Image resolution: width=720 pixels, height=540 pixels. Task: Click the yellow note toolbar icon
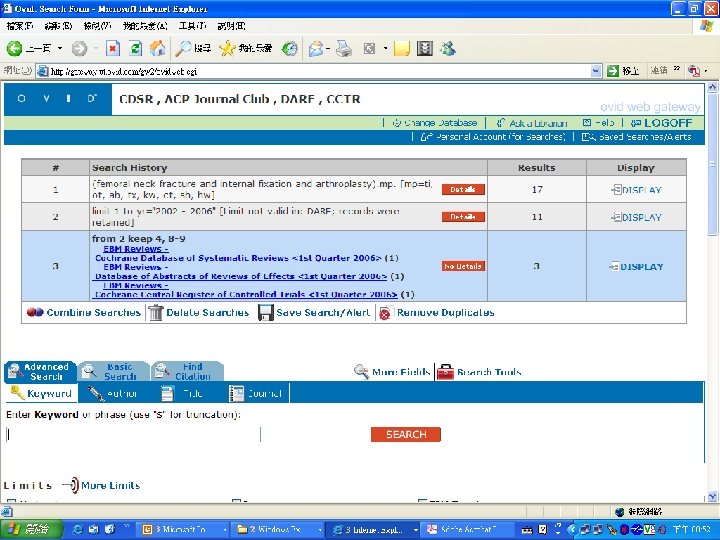click(x=401, y=48)
